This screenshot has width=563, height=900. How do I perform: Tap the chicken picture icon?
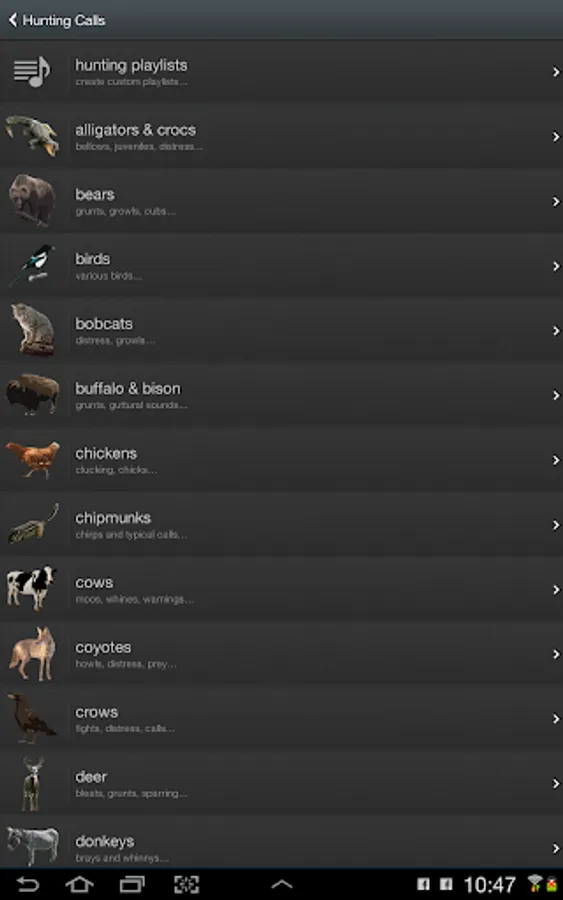coord(33,459)
